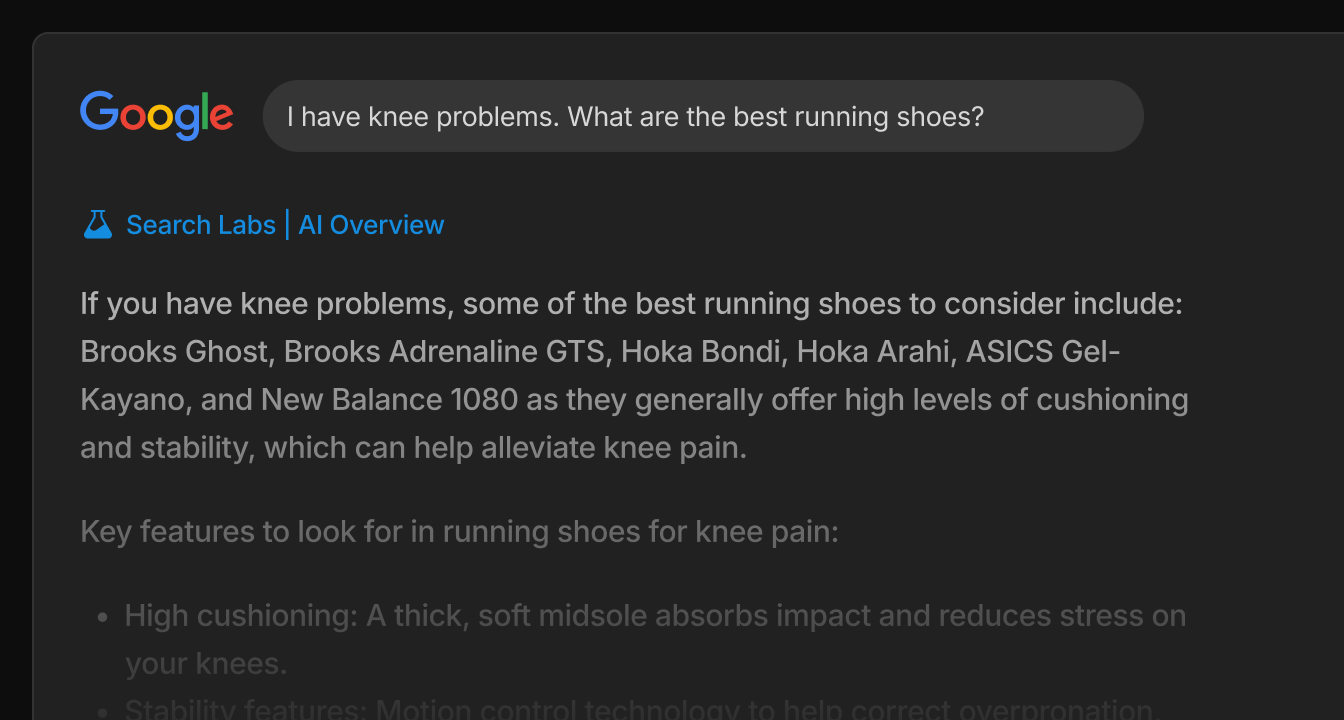Click the "Key features to look for" heading
Viewport: 1344px width, 720px height.
click(x=459, y=532)
